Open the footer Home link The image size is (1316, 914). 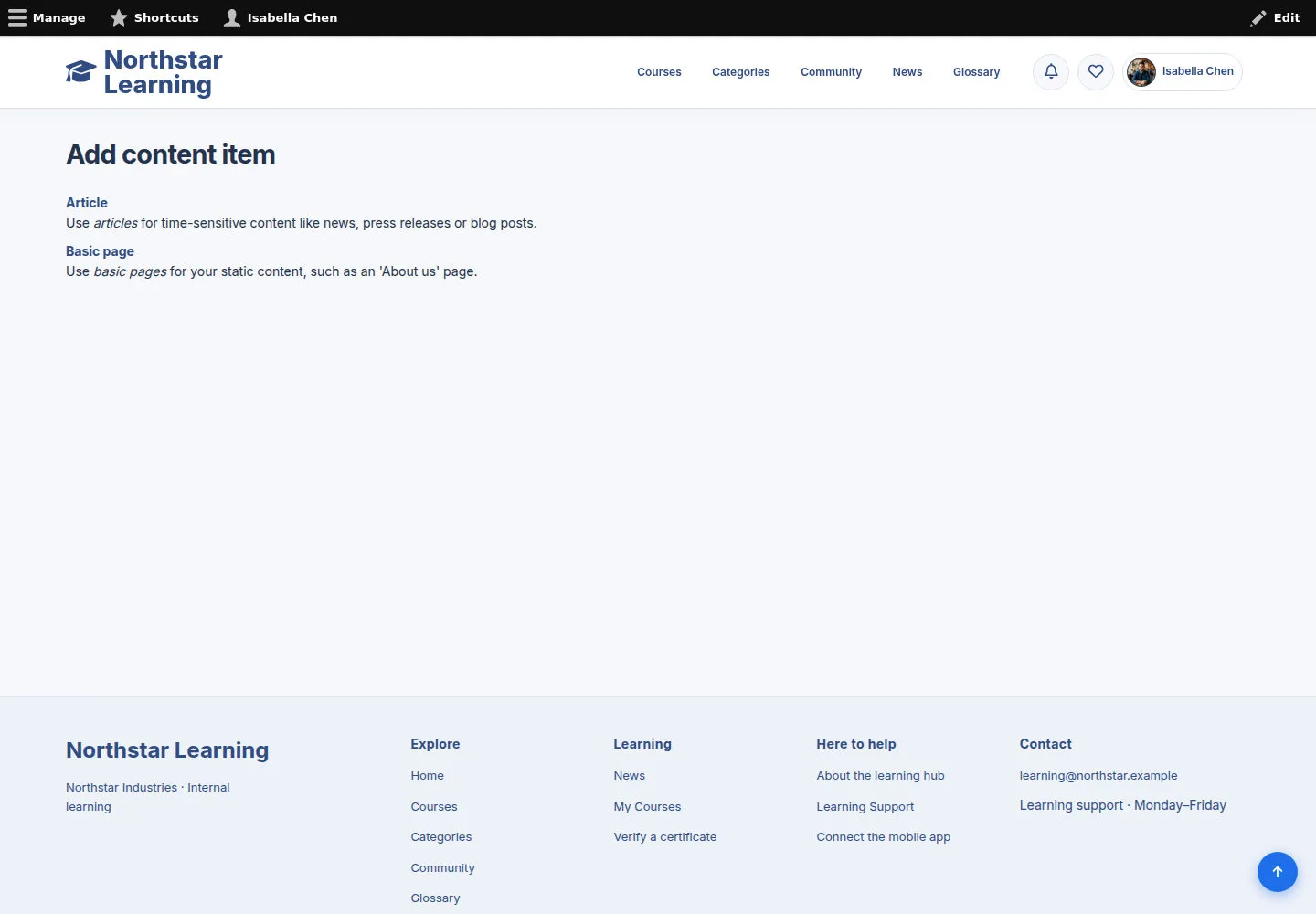(427, 776)
